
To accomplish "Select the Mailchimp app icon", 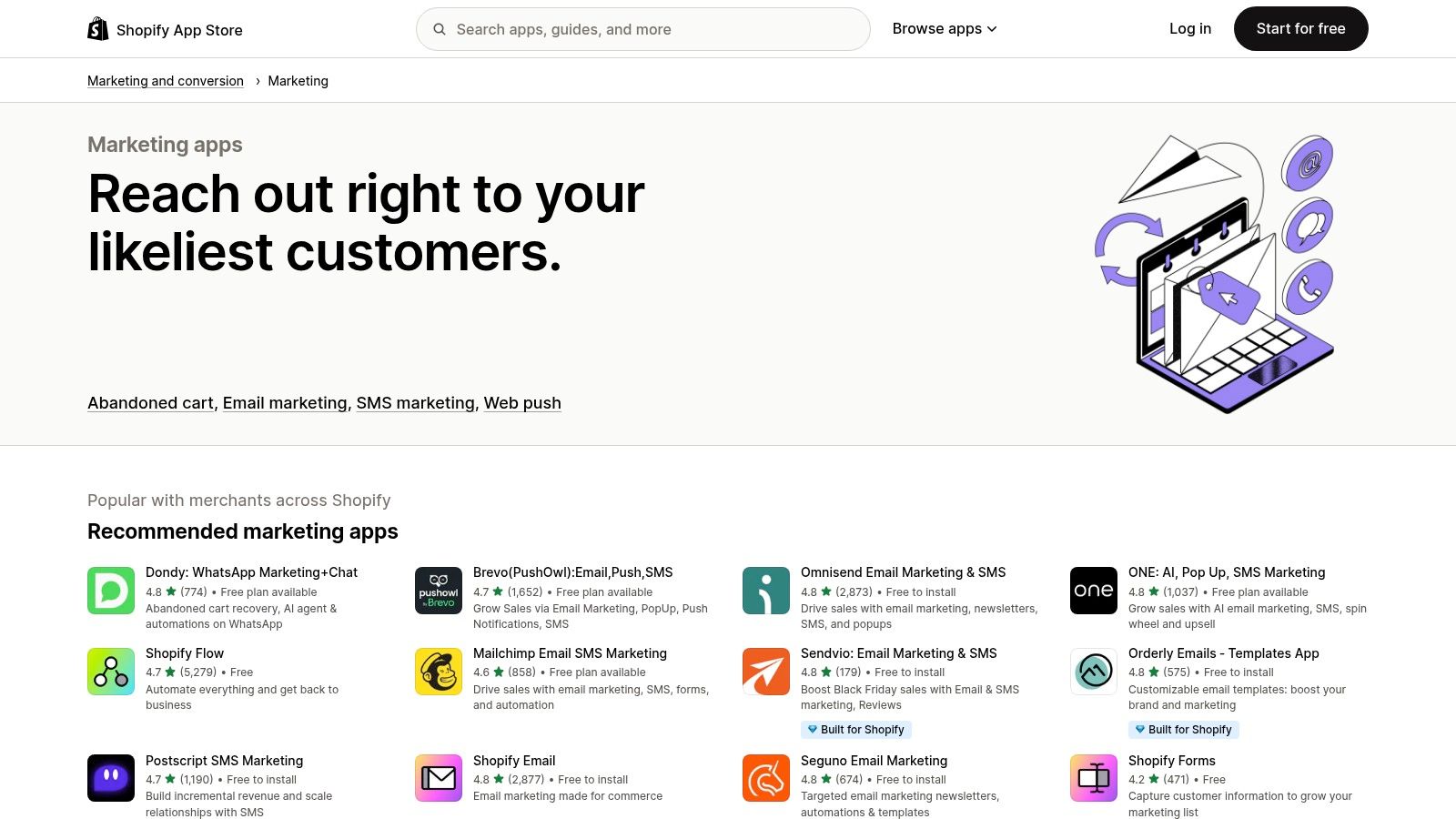I will 438,672.
